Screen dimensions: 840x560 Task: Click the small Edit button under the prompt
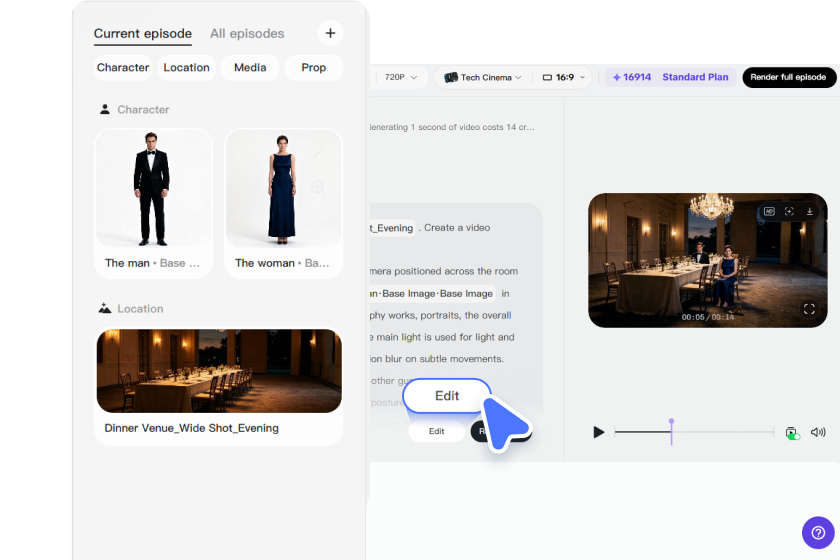point(437,431)
